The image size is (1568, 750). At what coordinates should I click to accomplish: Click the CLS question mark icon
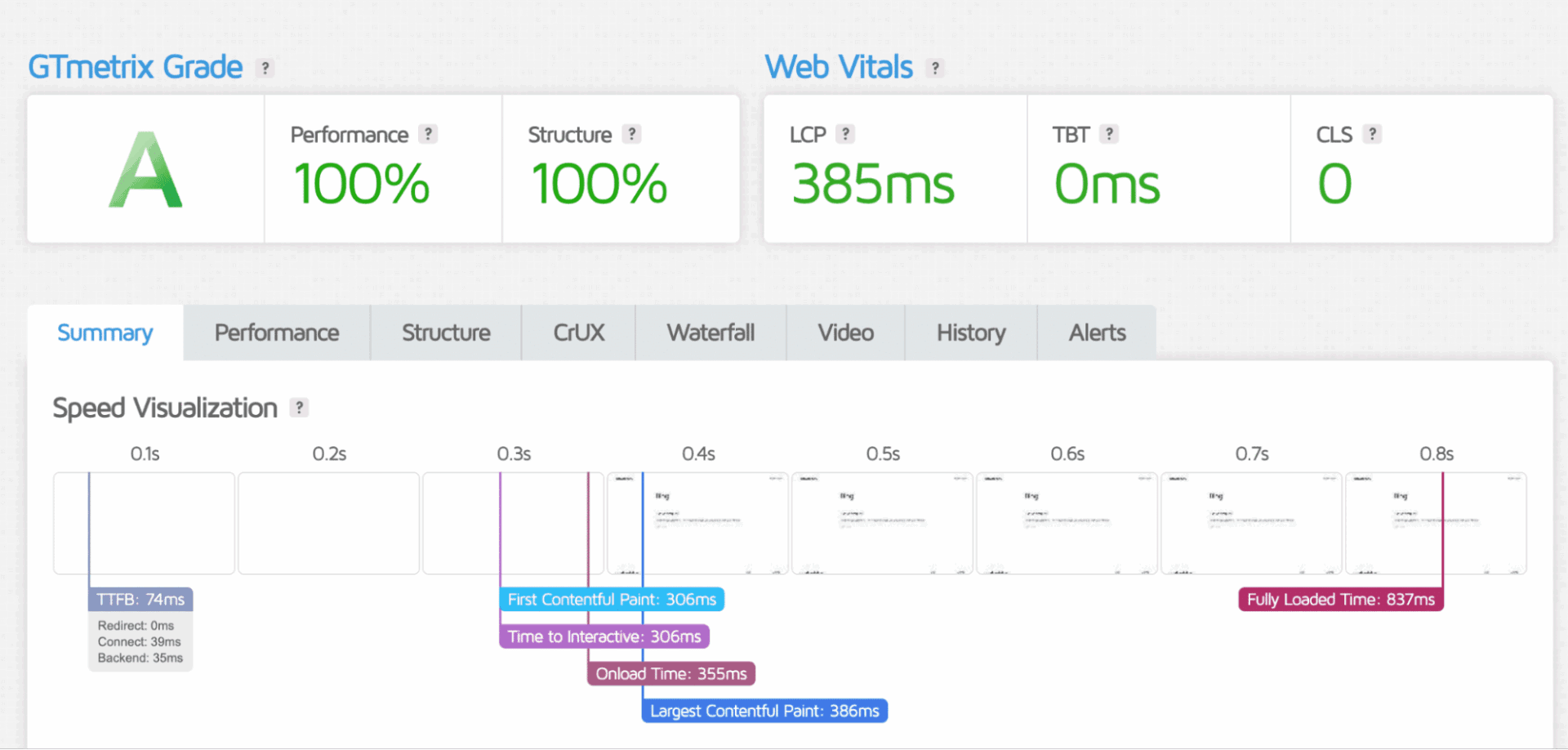click(x=1372, y=134)
